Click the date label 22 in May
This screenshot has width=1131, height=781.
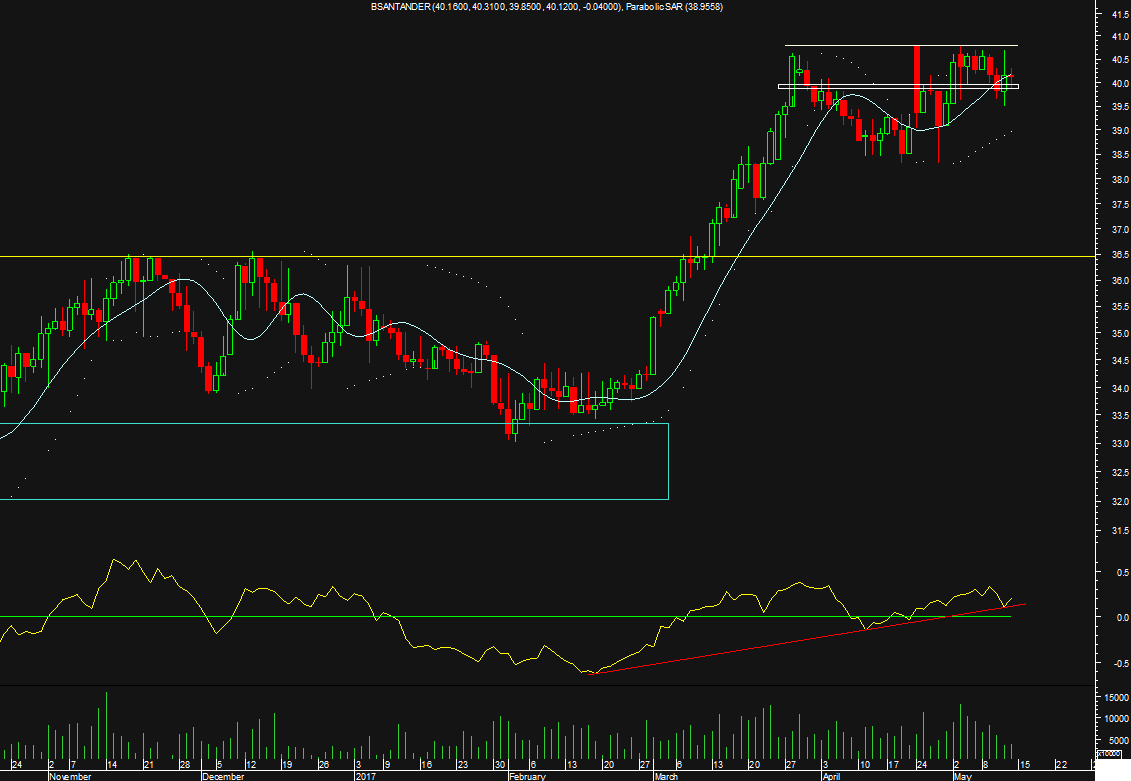pos(1061,765)
